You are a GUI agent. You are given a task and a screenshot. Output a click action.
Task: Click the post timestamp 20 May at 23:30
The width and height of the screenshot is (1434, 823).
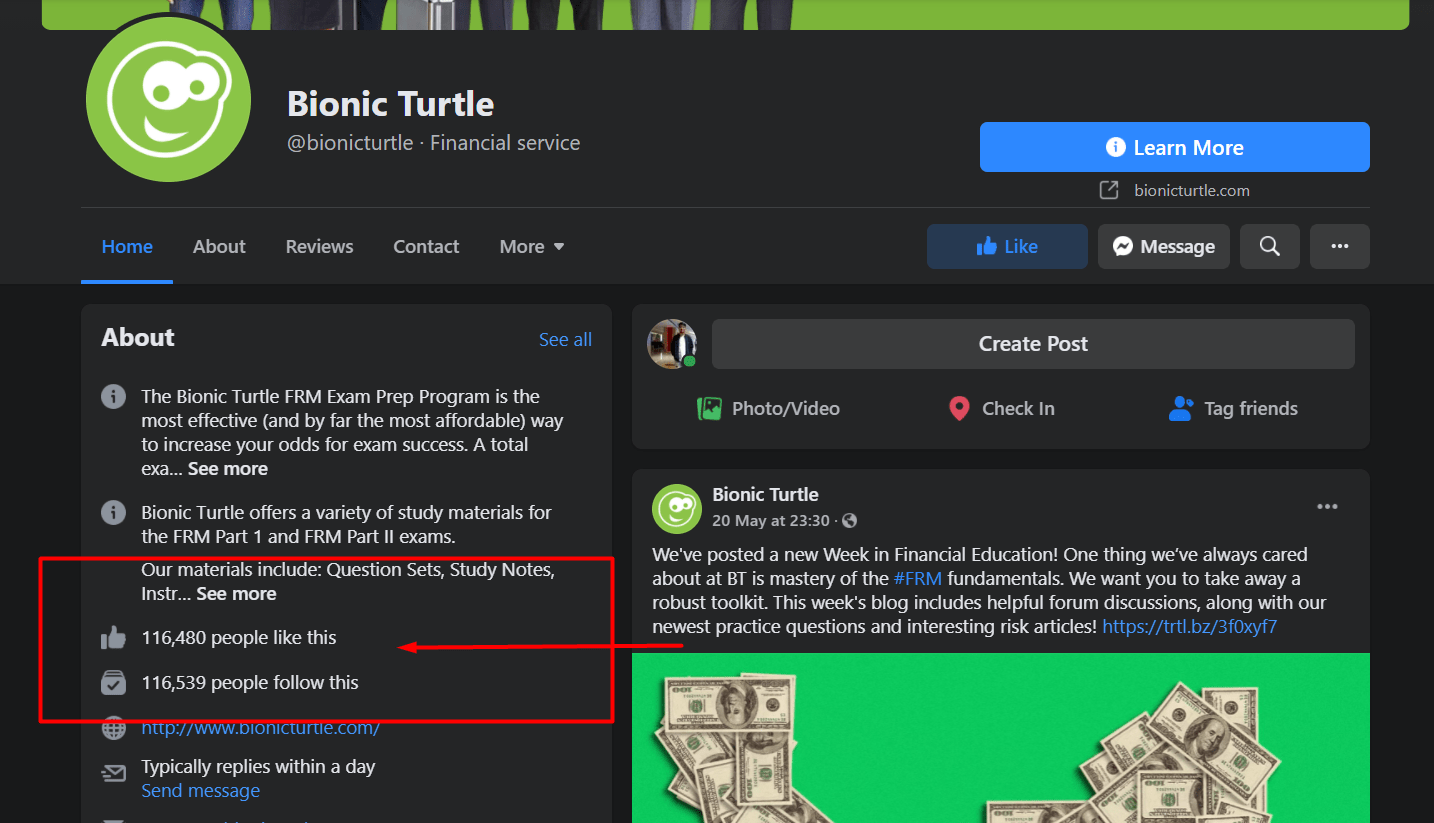coord(771,521)
